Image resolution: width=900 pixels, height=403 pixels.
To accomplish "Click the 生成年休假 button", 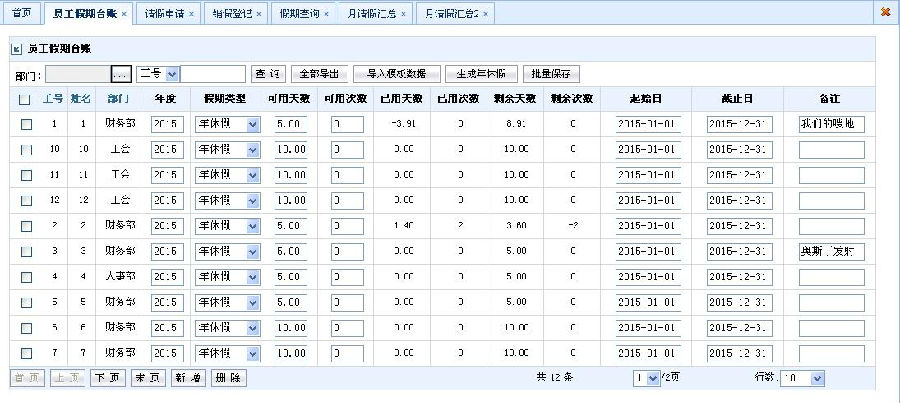I will [481, 74].
